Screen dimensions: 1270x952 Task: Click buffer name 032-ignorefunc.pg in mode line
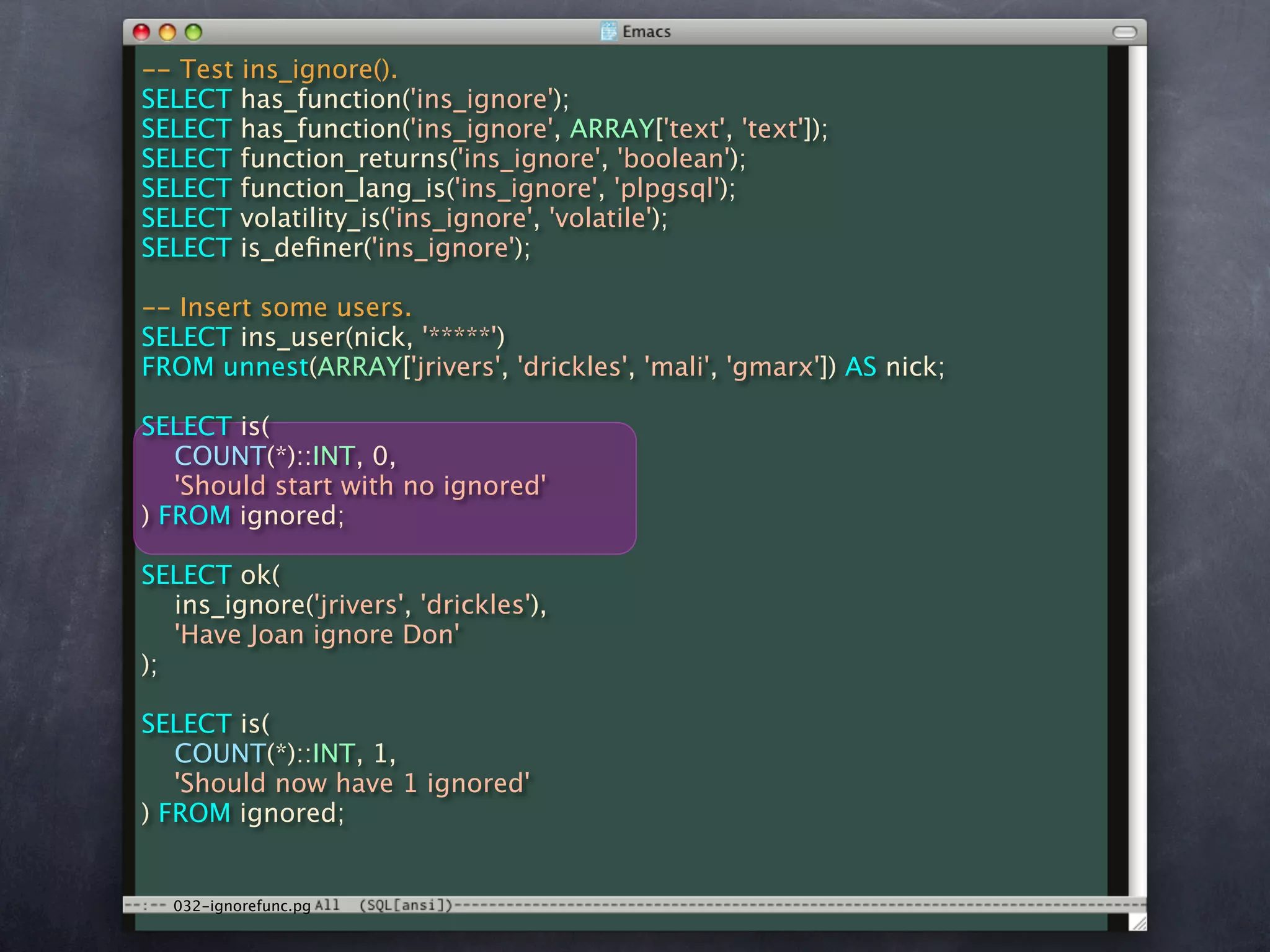242,906
